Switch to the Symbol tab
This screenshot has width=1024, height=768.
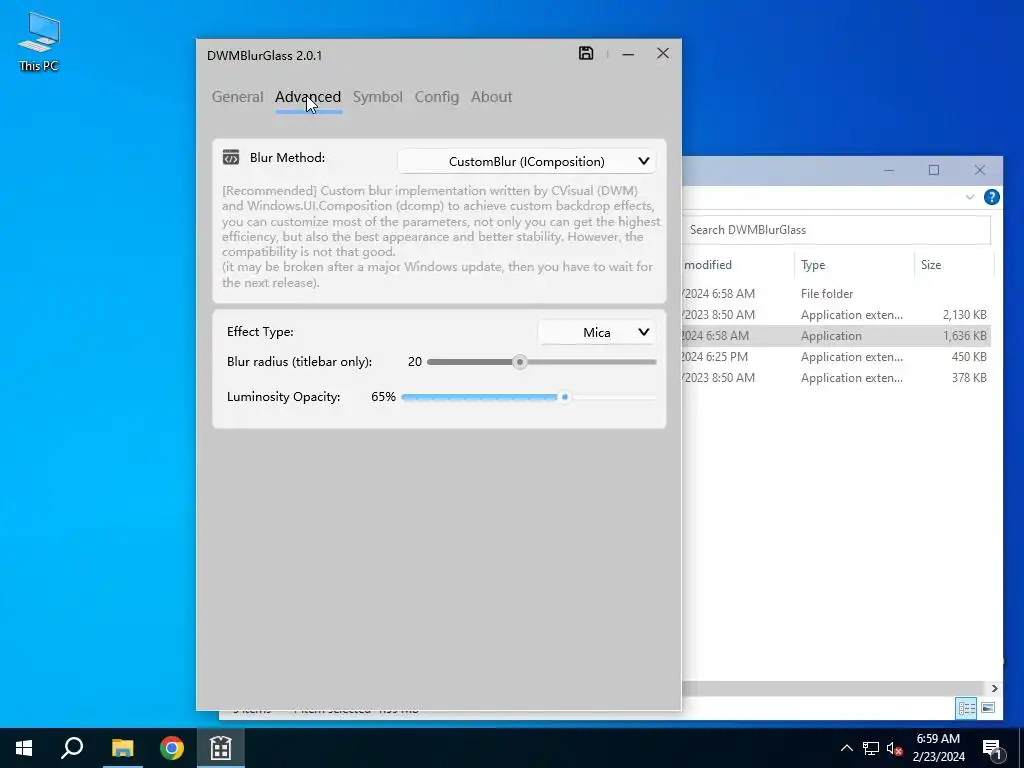pyautogui.click(x=377, y=97)
